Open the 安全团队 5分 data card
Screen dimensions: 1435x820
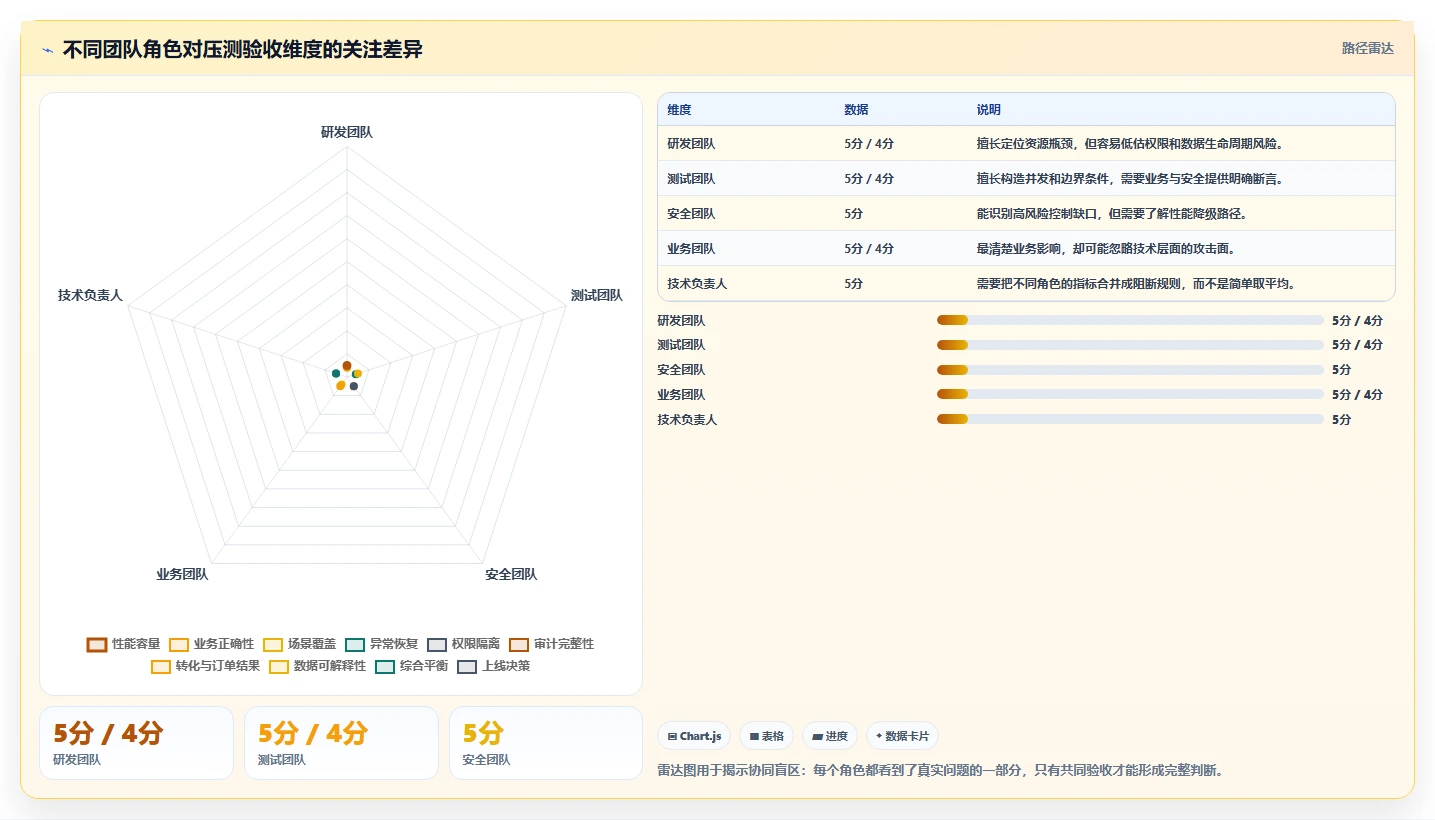546,743
